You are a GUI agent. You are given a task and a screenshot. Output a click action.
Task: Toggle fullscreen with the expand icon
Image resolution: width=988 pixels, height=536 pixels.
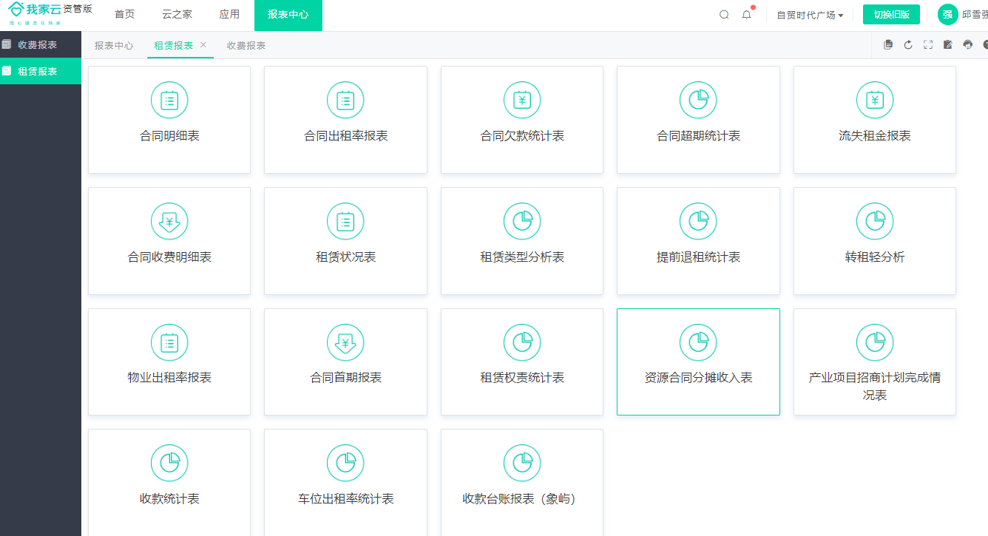[928, 45]
